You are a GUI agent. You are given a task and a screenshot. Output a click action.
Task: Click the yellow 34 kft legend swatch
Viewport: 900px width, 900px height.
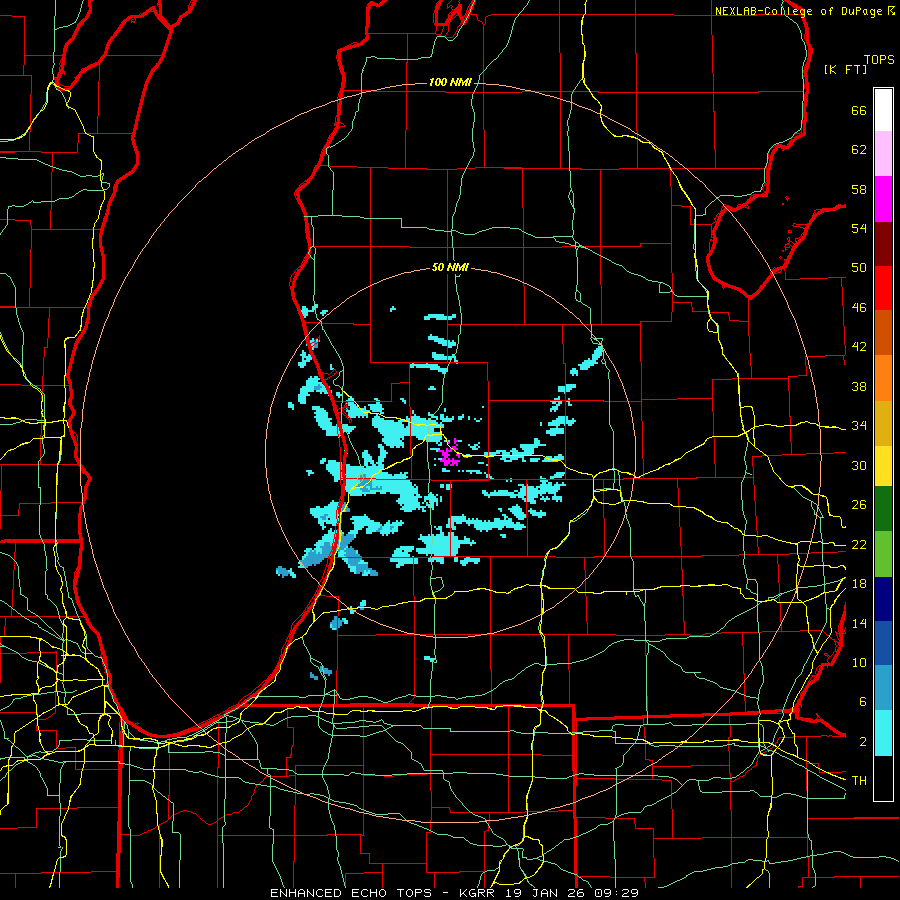[x=883, y=465]
